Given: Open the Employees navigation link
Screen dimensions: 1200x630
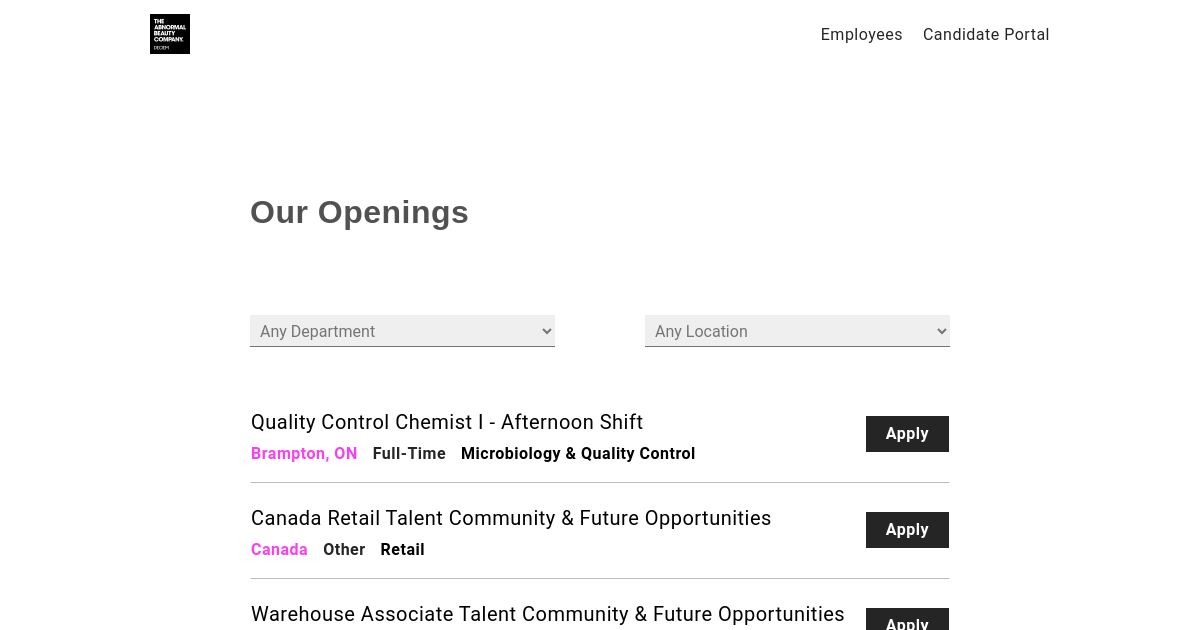Looking at the screenshot, I should click(861, 35).
